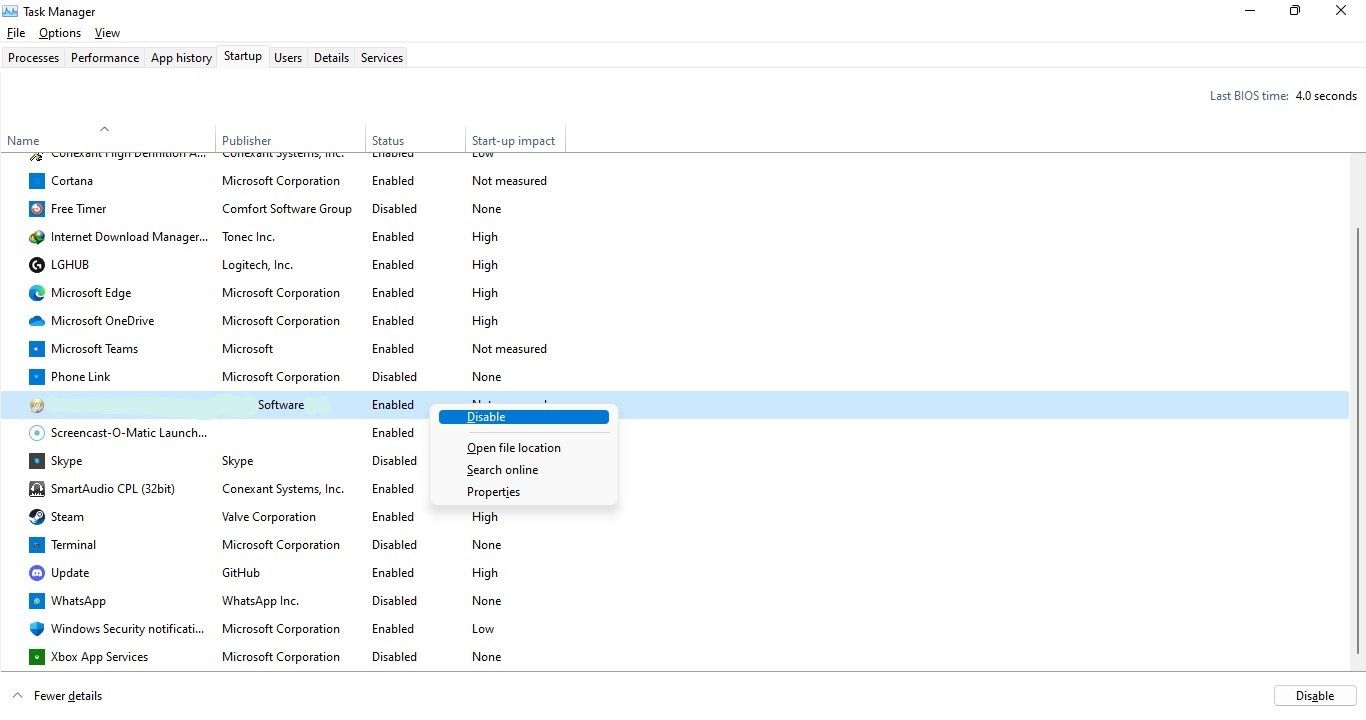Viewport: 1366px width, 720px height.
Task: Click the Logitech, Inc. publisher cell
Action: pyautogui.click(x=257, y=265)
